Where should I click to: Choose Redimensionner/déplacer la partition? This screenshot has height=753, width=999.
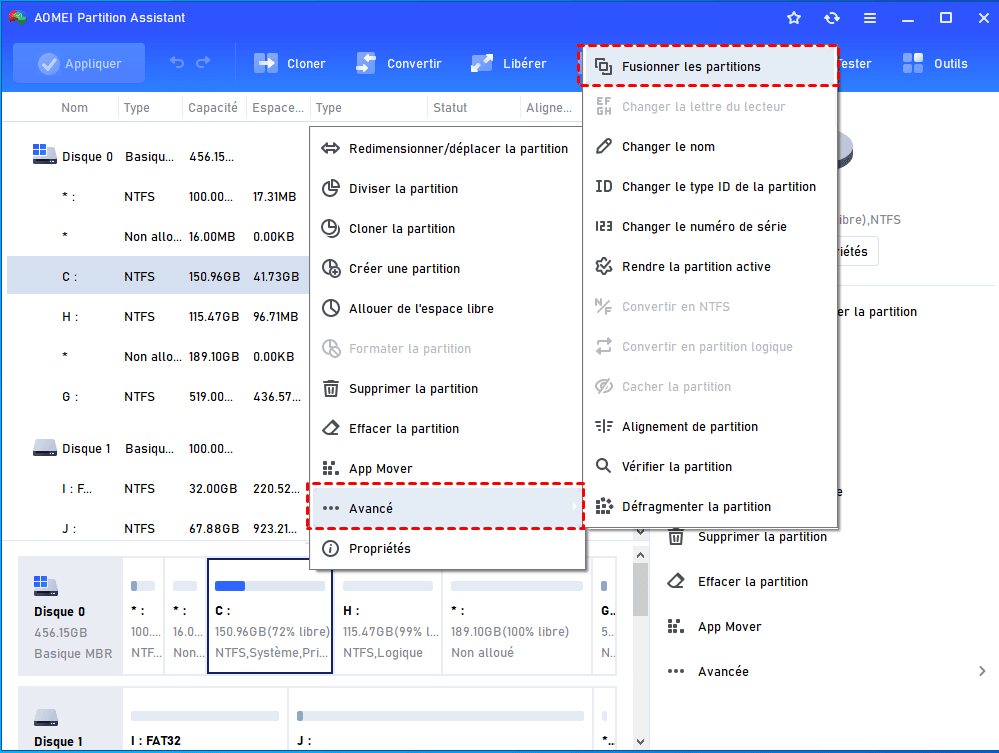tap(457, 149)
